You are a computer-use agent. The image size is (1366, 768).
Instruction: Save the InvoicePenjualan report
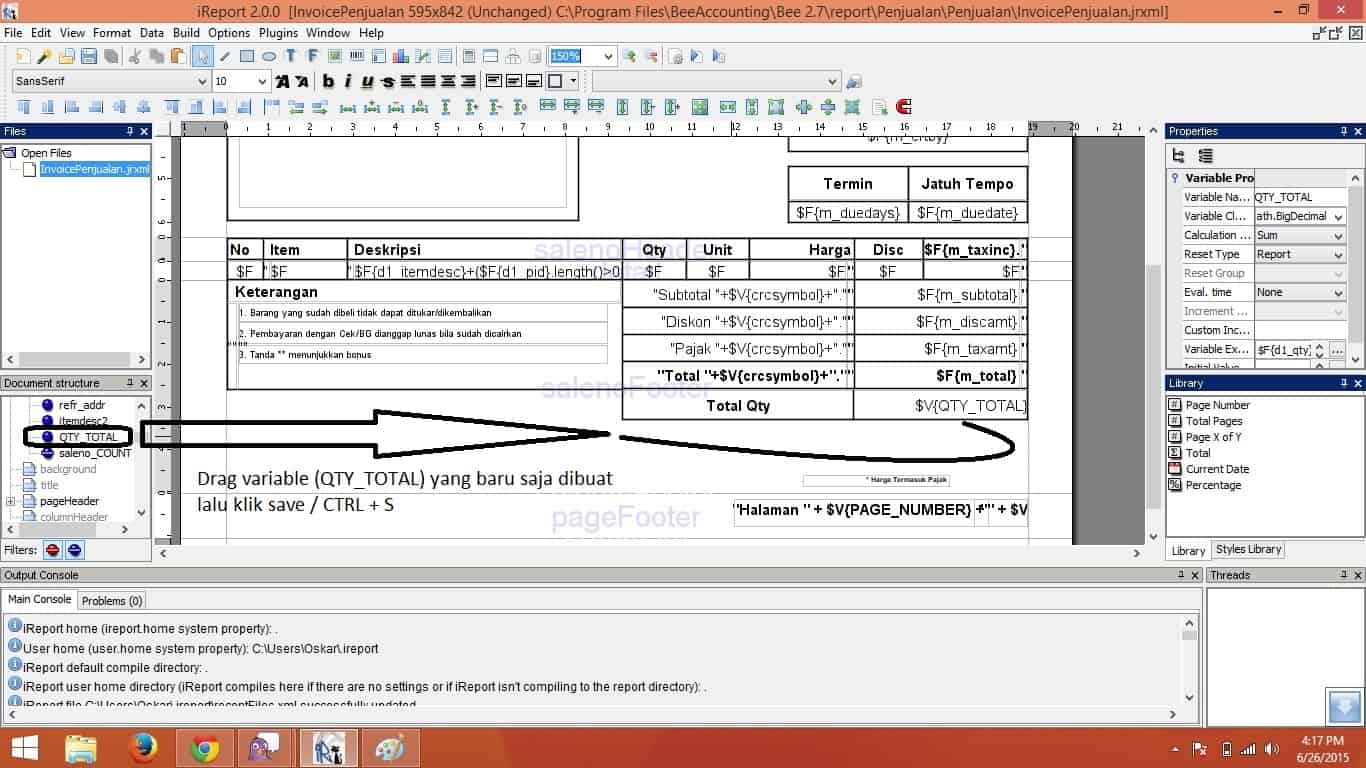(88, 56)
